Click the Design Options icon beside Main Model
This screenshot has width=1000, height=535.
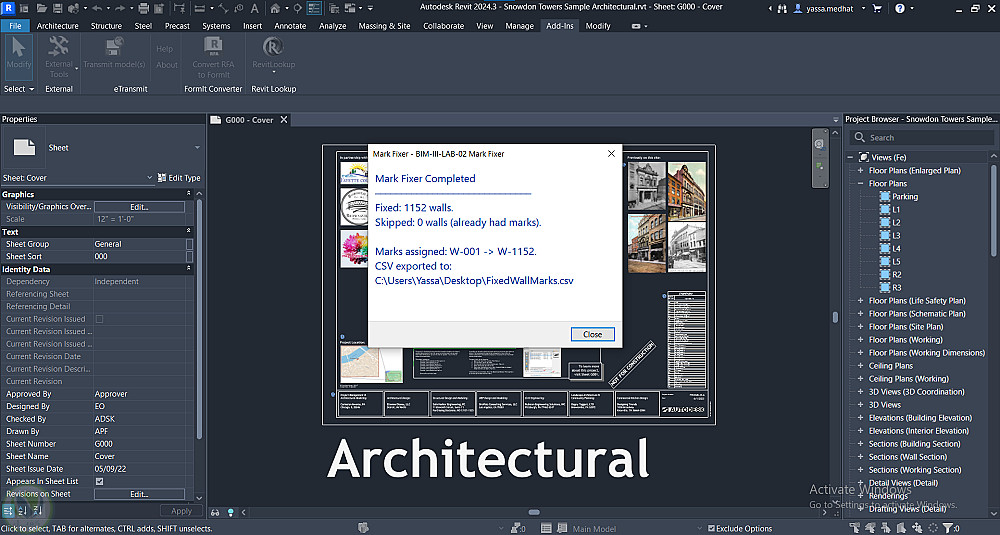[547, 528]
